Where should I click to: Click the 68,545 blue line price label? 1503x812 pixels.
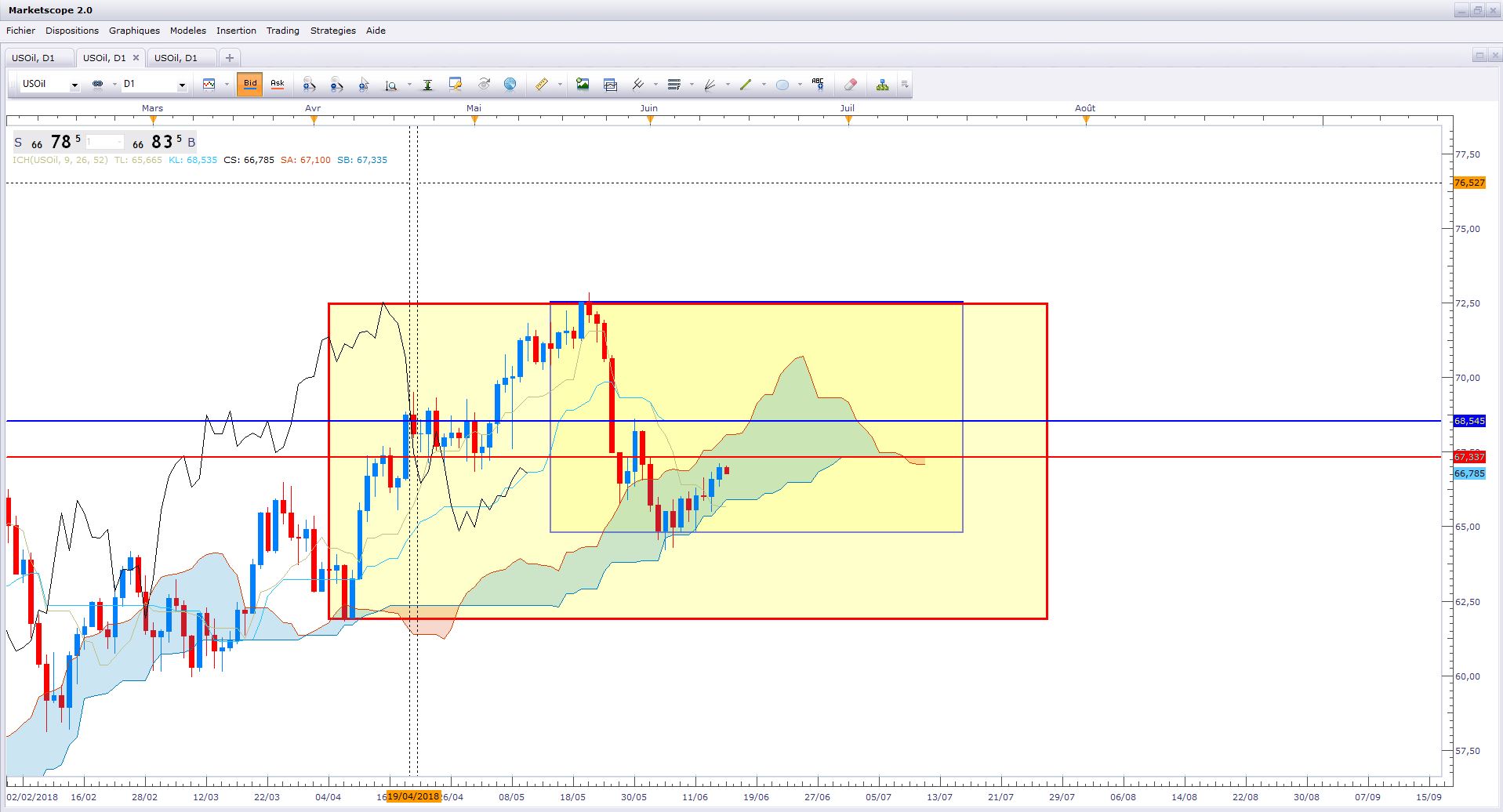tap(1469, 421)
